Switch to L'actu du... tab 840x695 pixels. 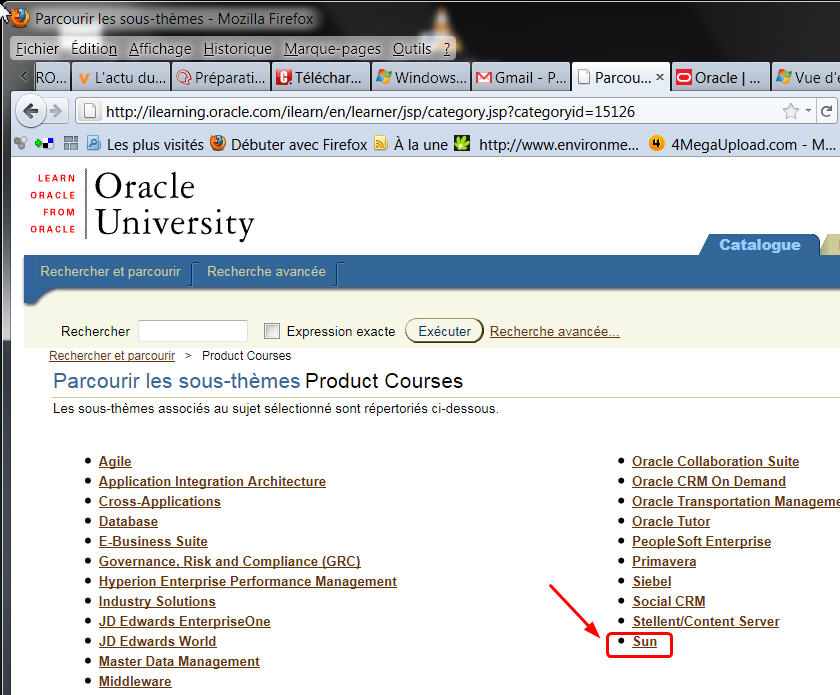pyautogui.click(x=121, y=78)
